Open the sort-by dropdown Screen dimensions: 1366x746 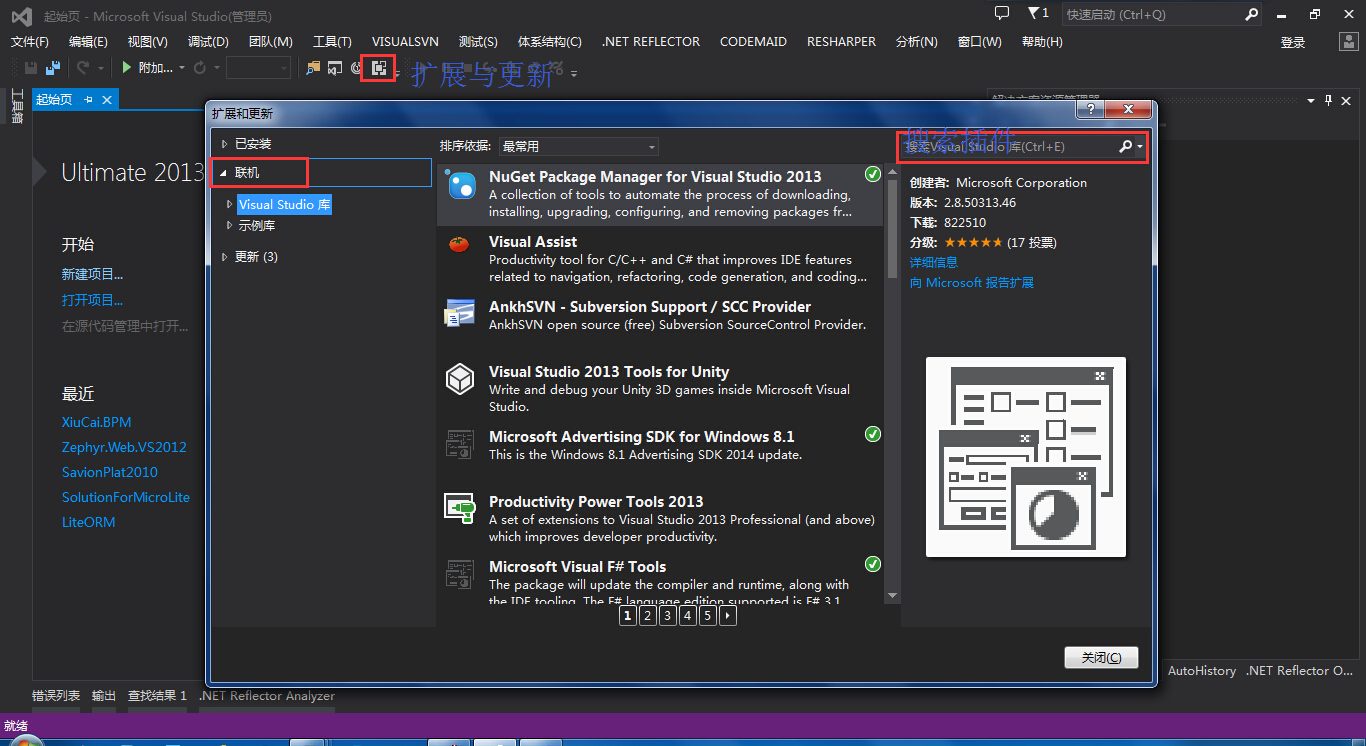(x=578, y=146)
